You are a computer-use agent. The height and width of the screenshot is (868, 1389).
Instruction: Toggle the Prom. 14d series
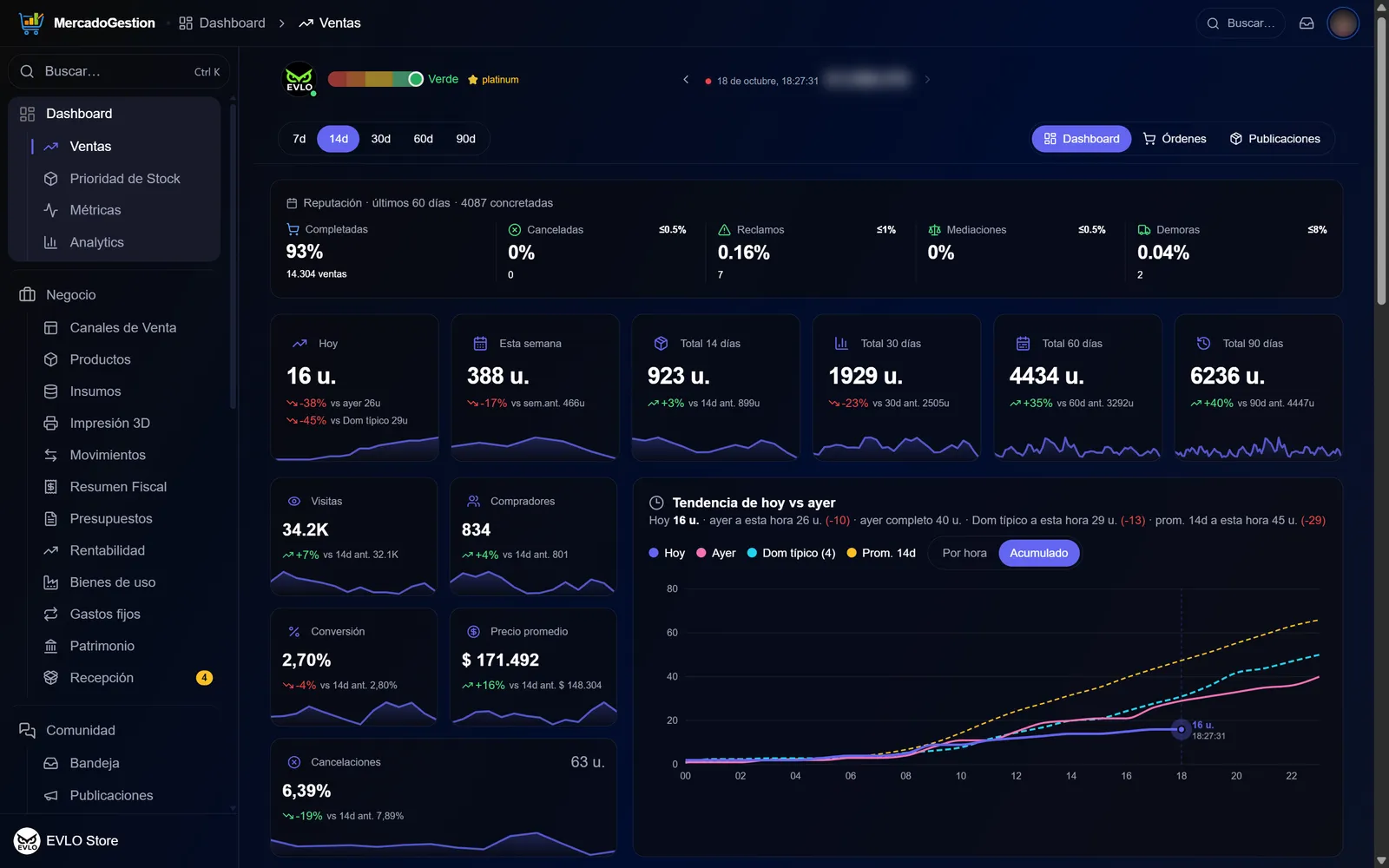tap(881, 553)
